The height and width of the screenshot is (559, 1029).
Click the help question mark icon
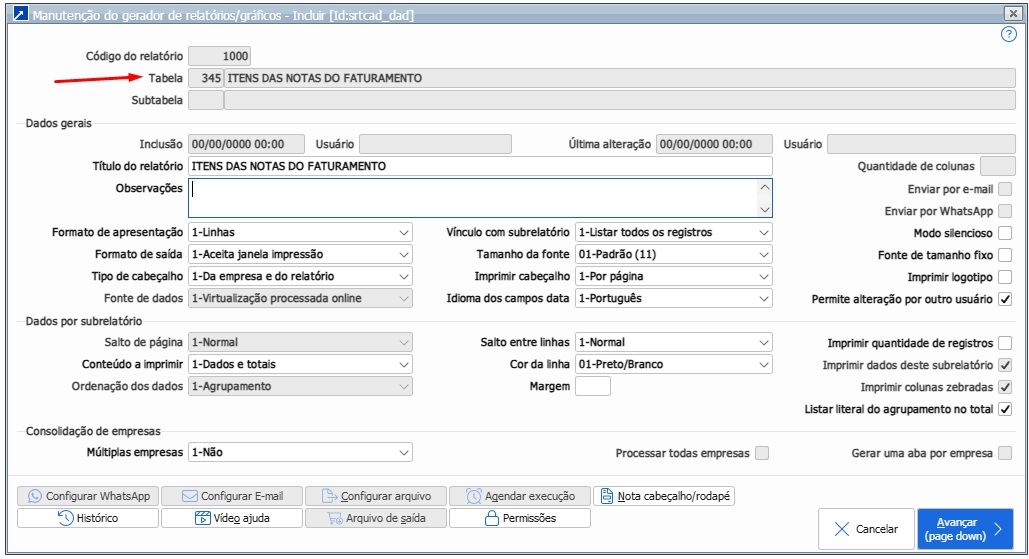(1008, 34)
